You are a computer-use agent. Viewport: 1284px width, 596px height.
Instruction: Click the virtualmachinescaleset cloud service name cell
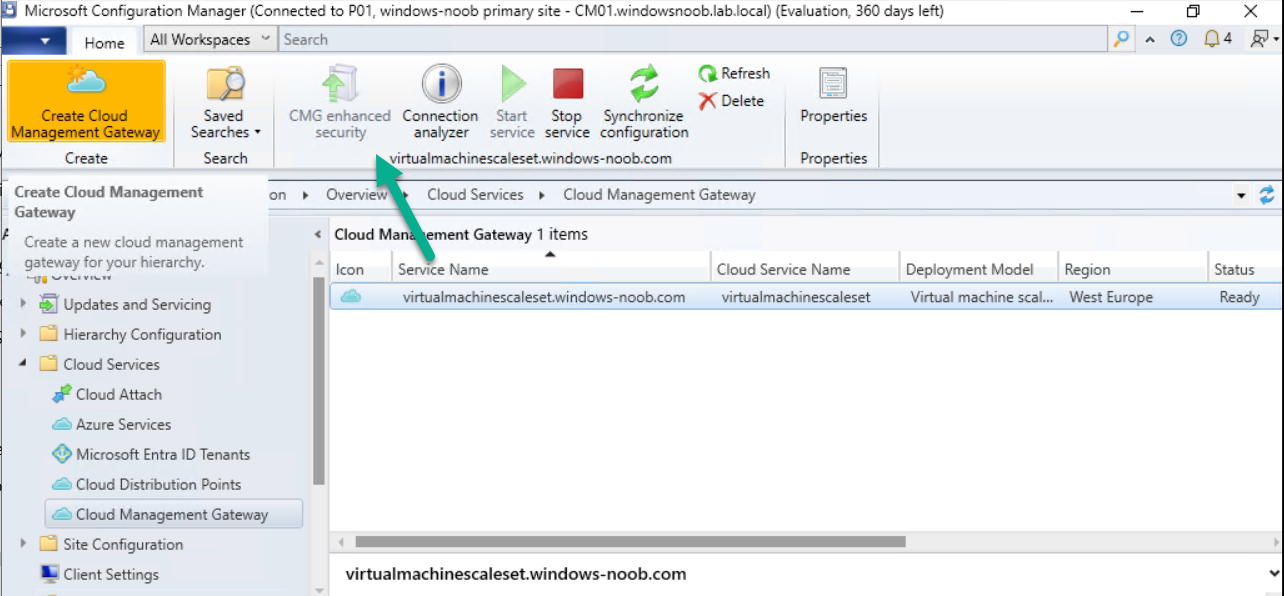796,297
